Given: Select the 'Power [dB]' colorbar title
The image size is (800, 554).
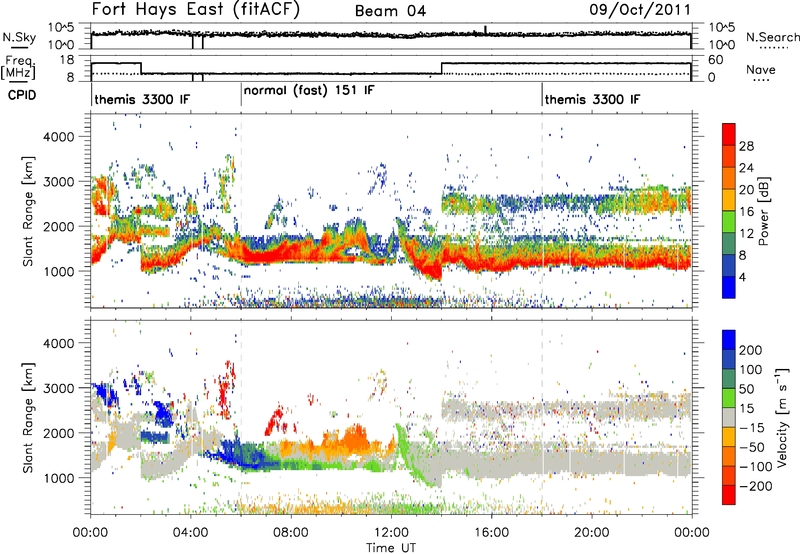Looking at the screenshot, I should coord(763,211).
